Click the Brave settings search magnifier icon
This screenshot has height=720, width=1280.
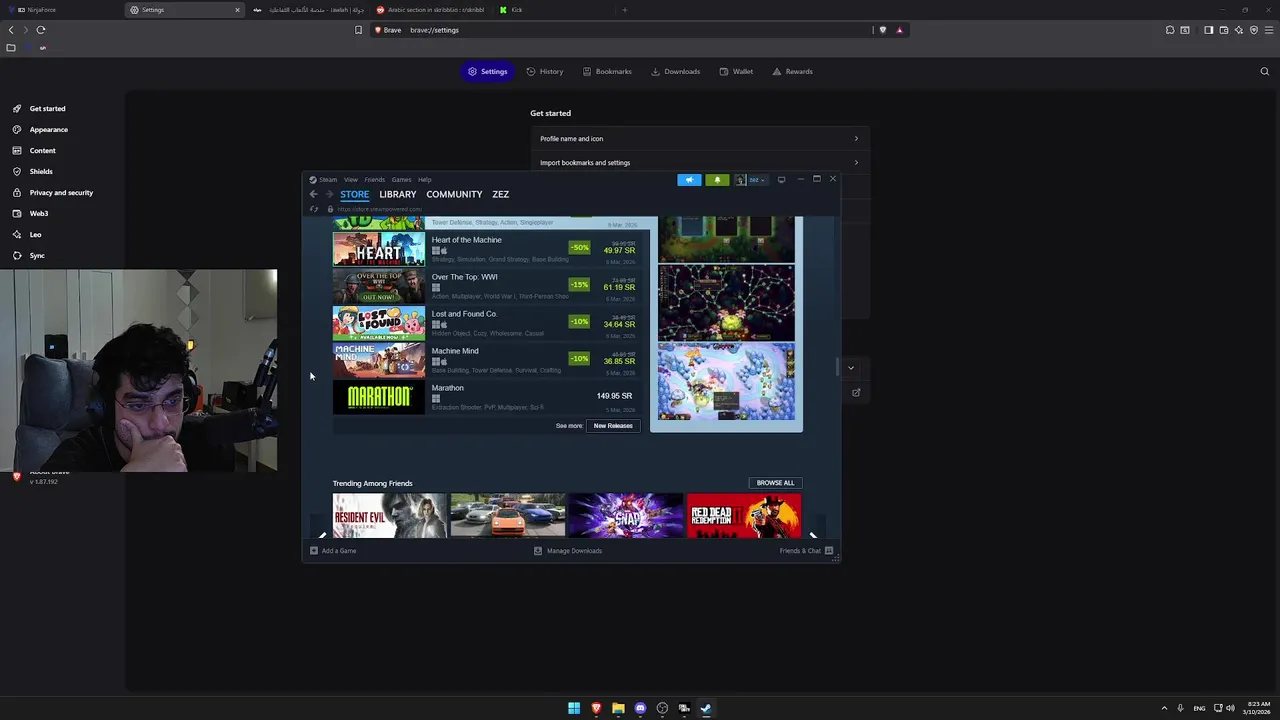1265,72
